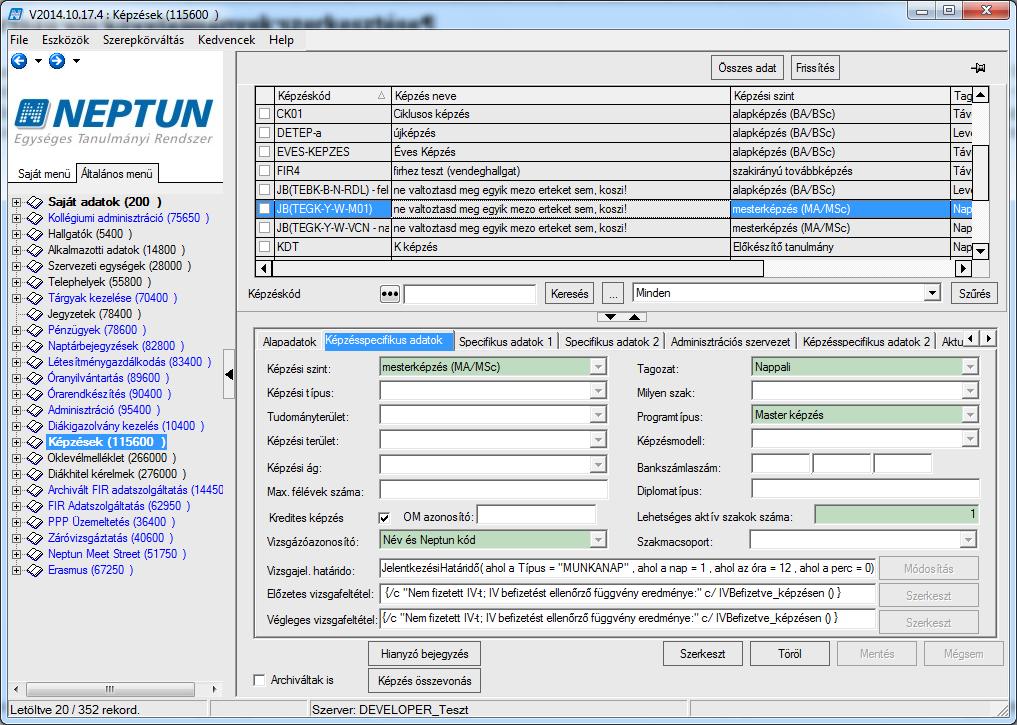Click the Képzéskód search input field
The image size is (1017, 725).
click(470, 294)
